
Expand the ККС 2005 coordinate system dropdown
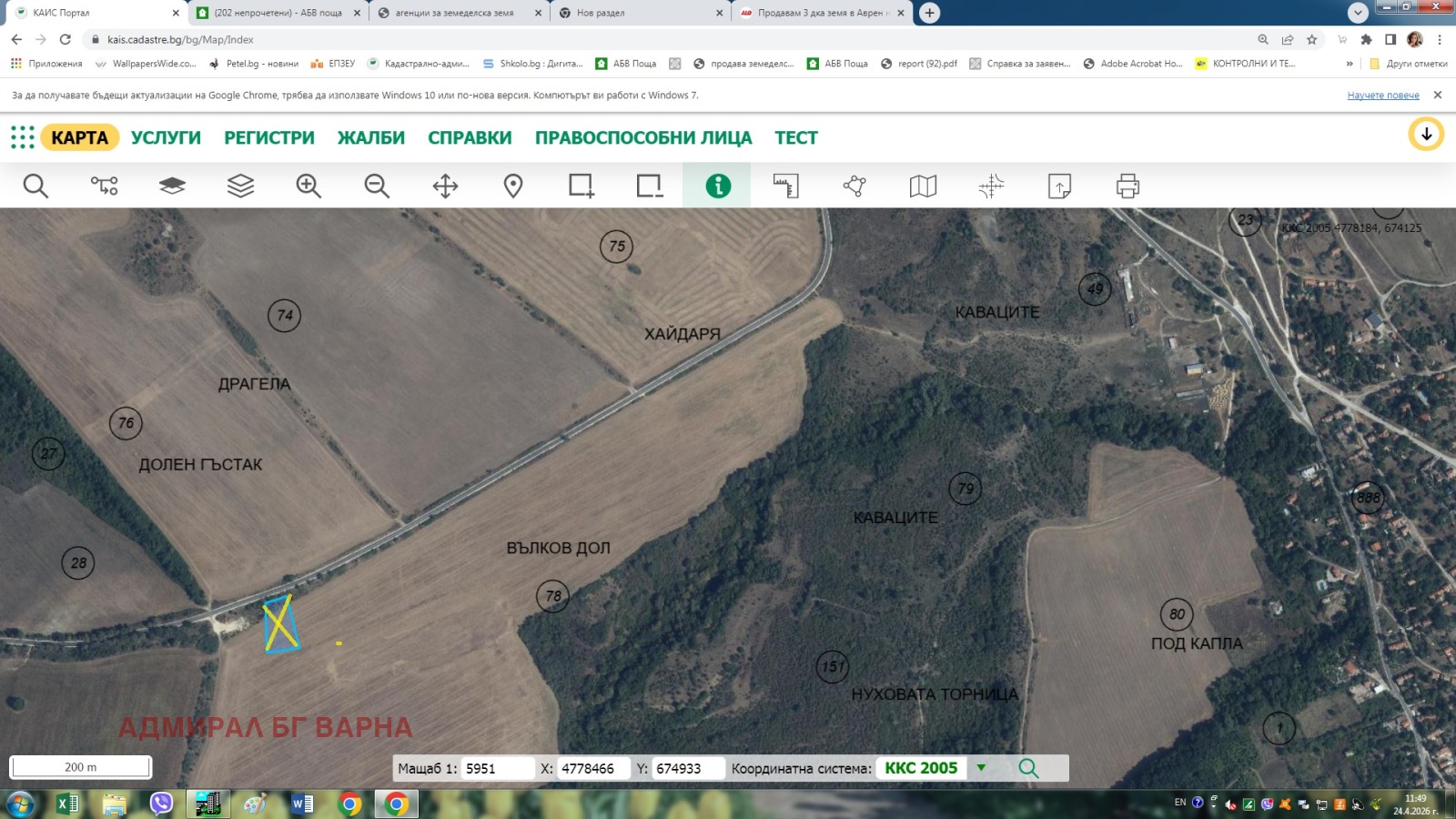[981, 768]
